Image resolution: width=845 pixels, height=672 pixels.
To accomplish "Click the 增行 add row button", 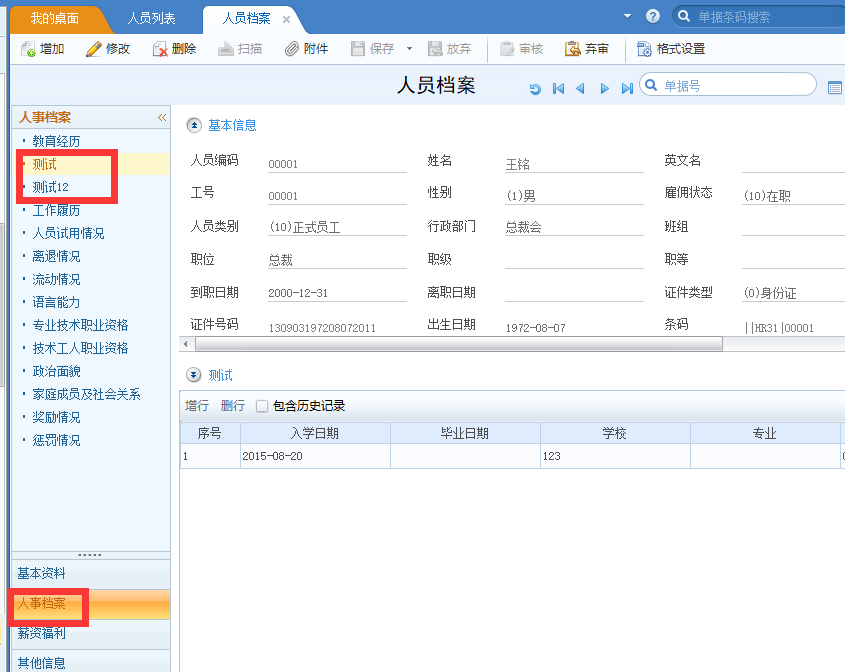I will (x=197, y=406).
